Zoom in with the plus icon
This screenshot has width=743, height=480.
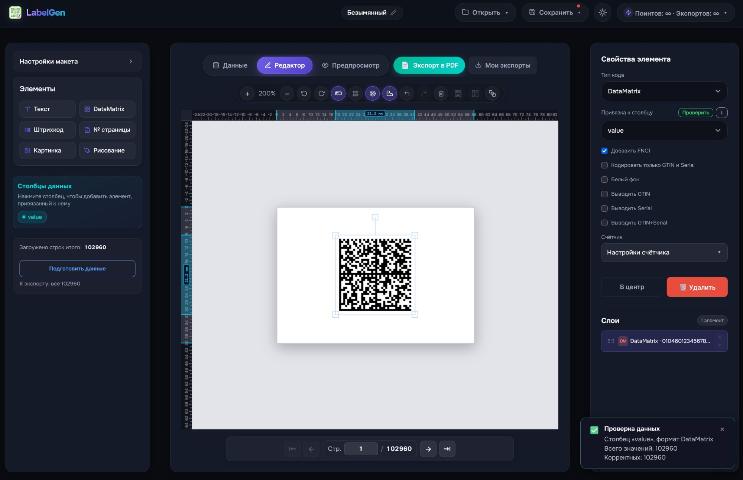pos(247,93)
